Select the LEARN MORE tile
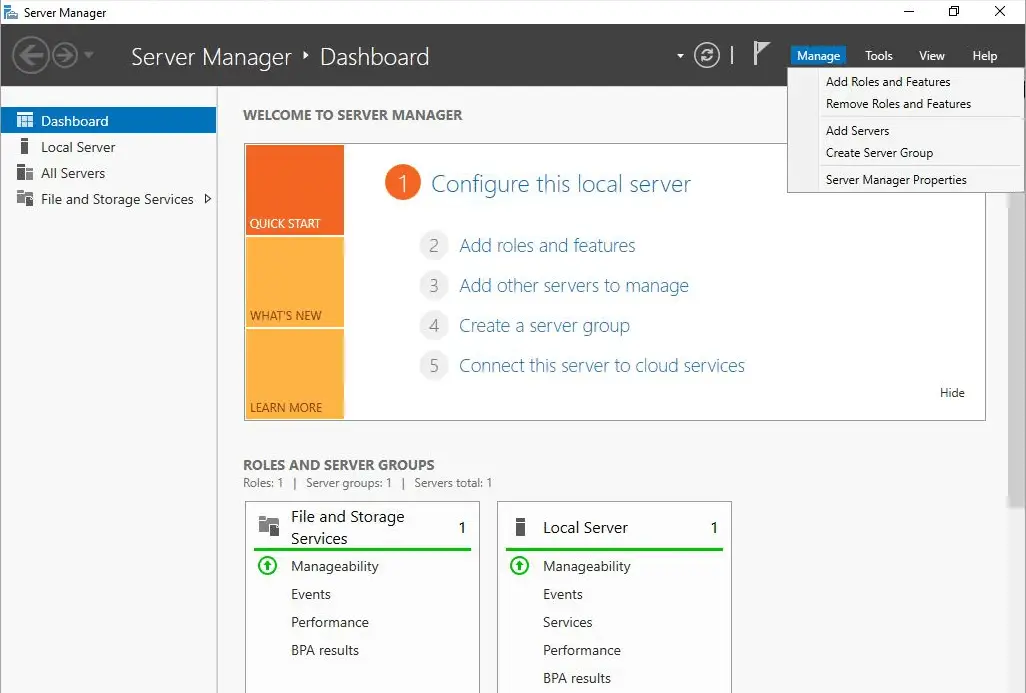 coord(295,374)
